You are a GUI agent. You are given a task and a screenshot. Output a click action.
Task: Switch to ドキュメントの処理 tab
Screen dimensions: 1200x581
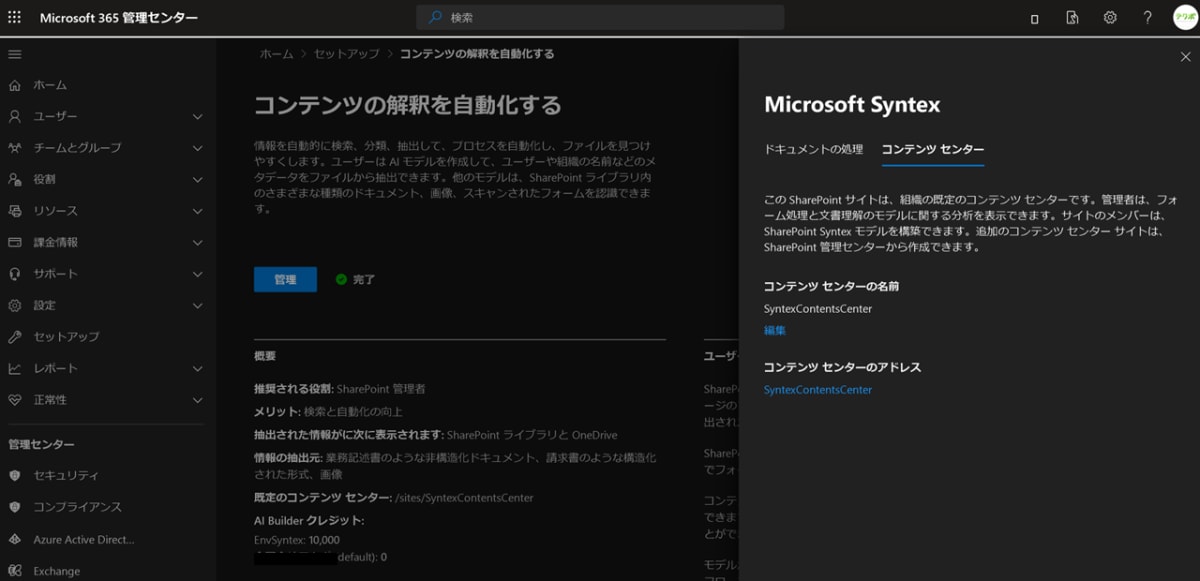[813, 149]
